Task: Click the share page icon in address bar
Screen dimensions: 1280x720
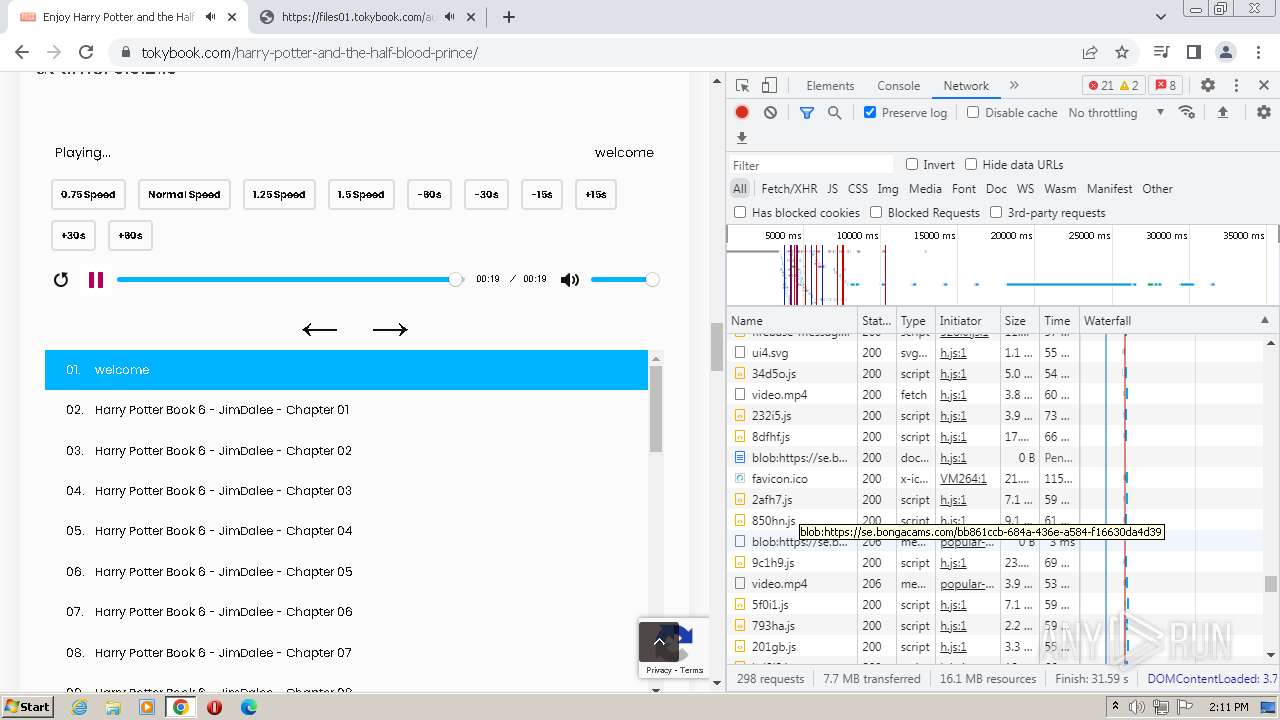Action: click(1090, 52)
